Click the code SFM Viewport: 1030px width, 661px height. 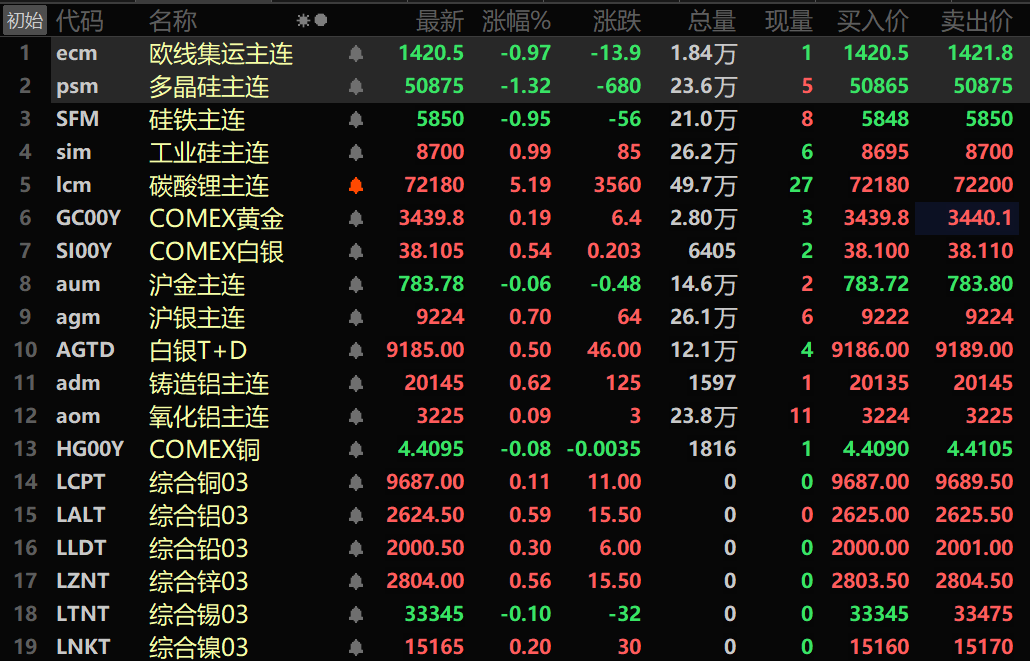click(x=78, y=119)
